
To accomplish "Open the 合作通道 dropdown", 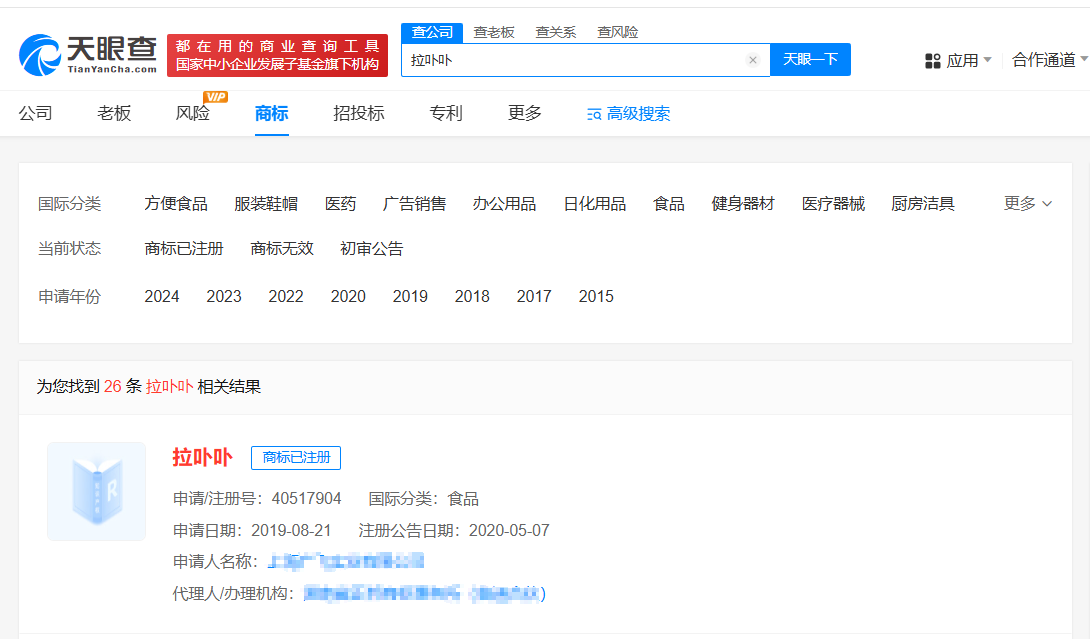I will [1047, 60].
